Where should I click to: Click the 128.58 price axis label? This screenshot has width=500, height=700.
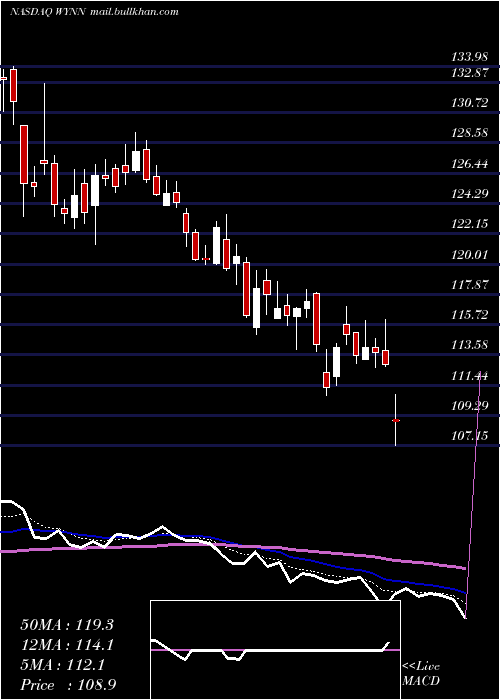470,133
